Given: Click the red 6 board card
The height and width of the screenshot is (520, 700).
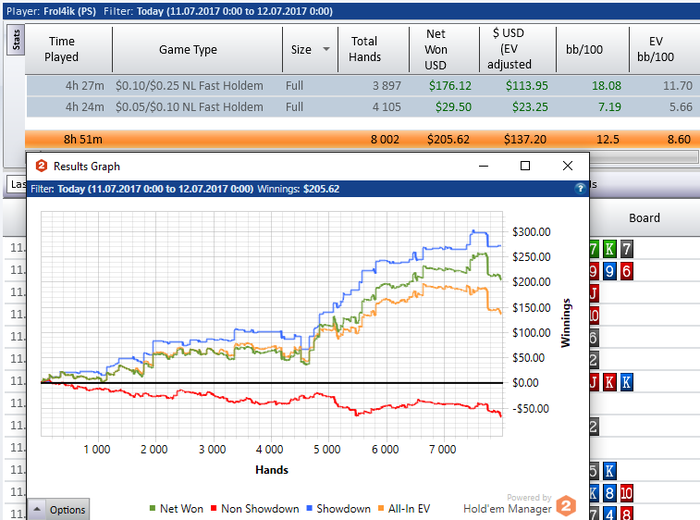Looking at the screenshot, I should [x=626, y=271].
